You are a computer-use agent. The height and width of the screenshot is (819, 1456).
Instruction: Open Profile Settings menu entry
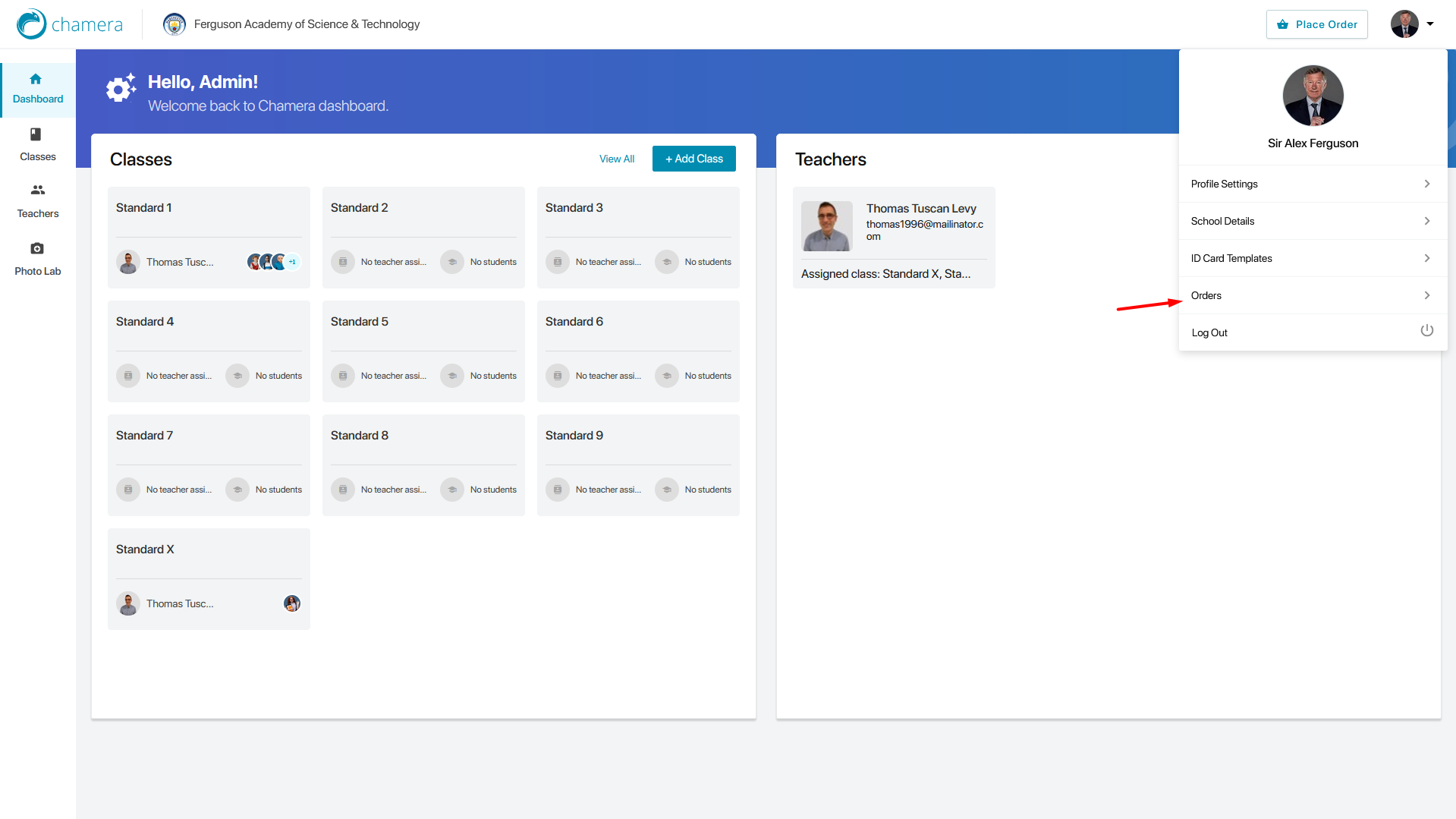1313,184
